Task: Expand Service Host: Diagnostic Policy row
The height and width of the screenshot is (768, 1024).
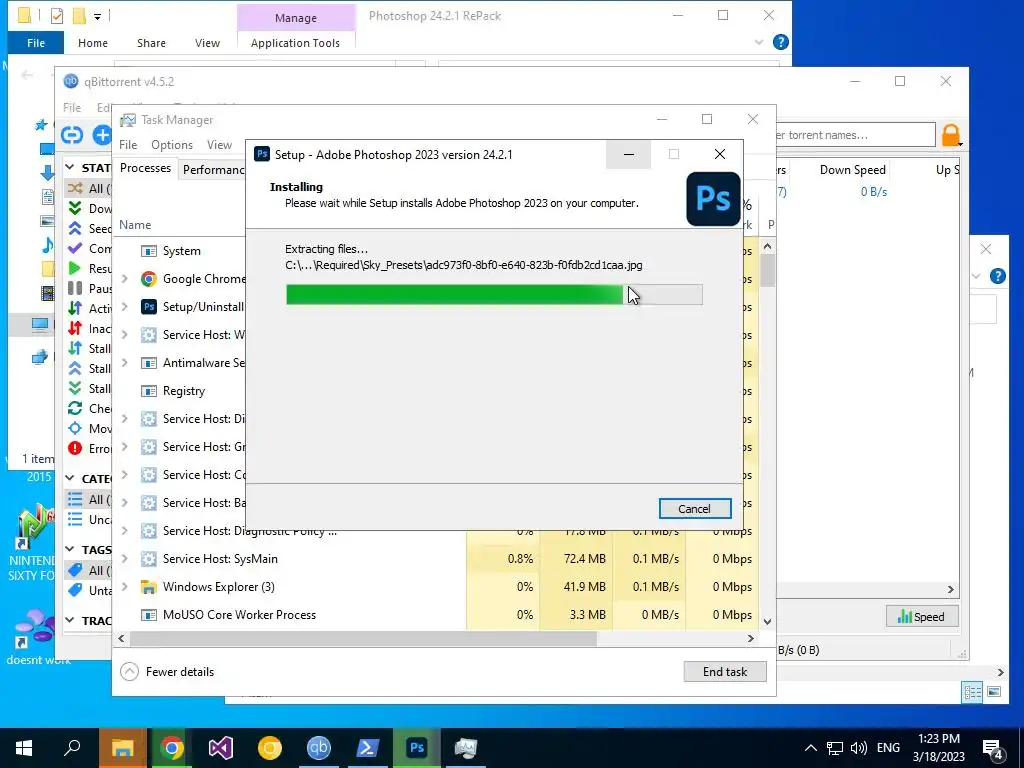Action: pyautogui.click(x=125, y=531)
